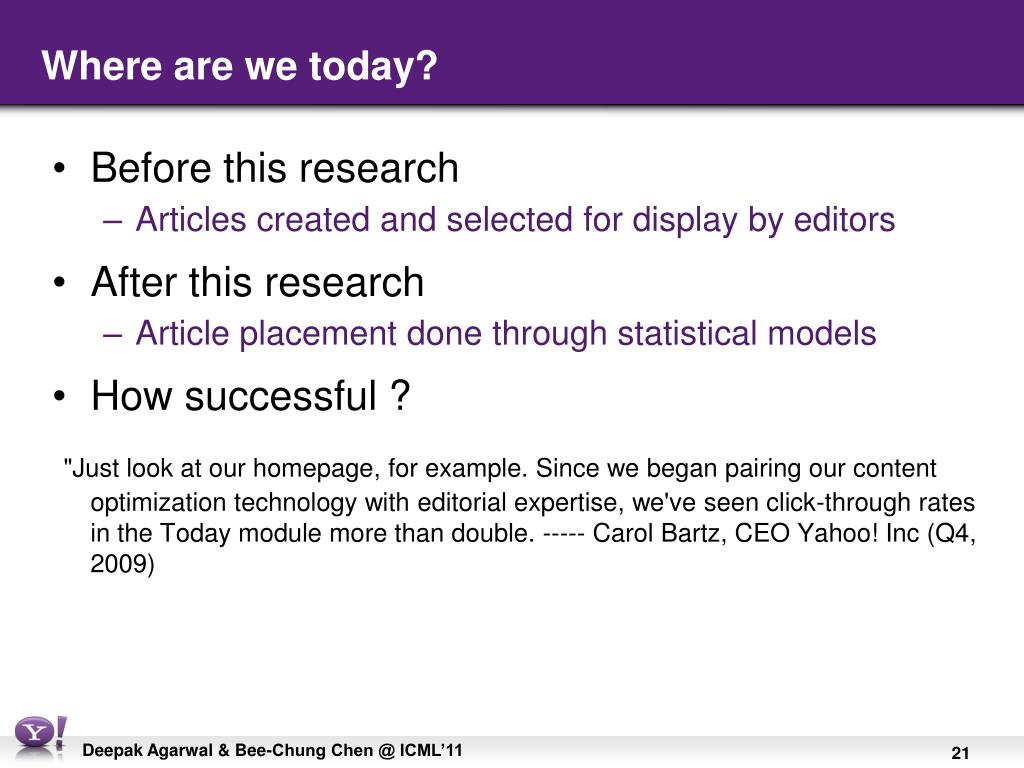Select the 'After this research' bullet text

point(257,282)
